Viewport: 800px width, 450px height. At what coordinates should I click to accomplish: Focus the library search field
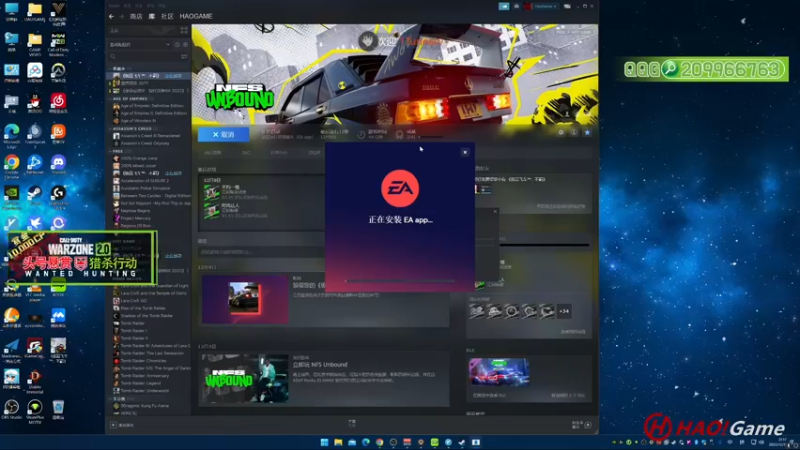[x=144, y=57]
